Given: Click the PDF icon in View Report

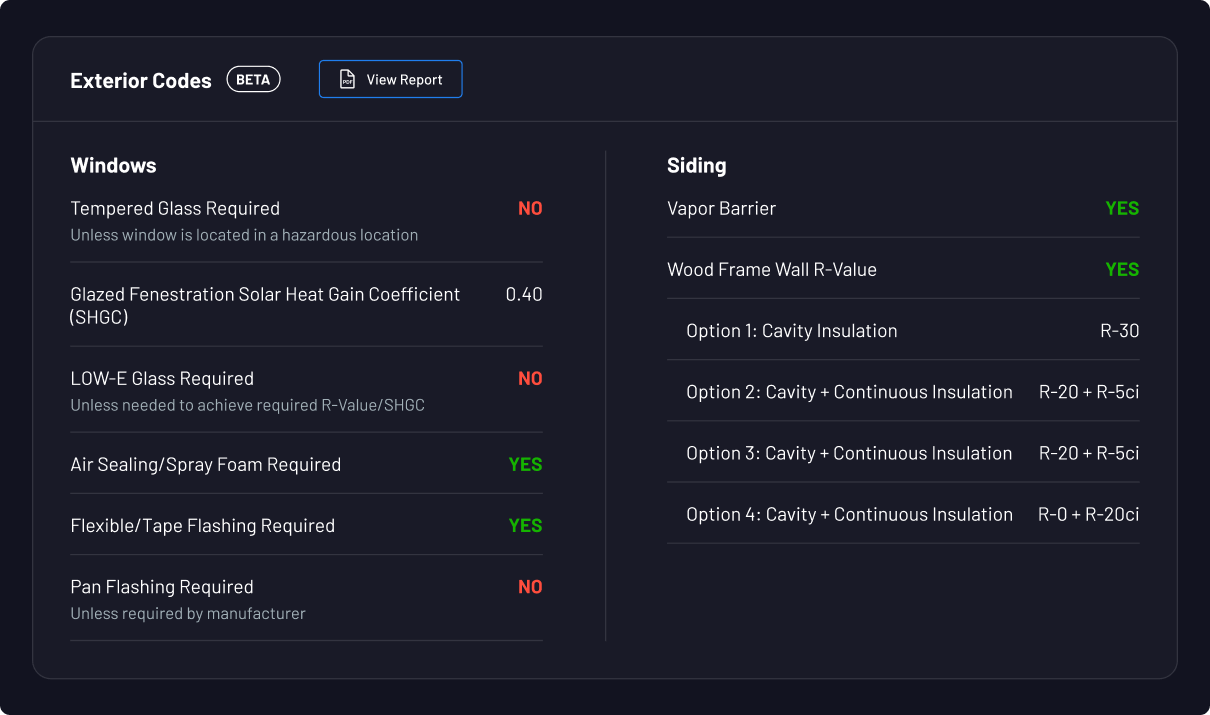Looking at the screenshot, I should pyautogui.click(x=347, y=79).
